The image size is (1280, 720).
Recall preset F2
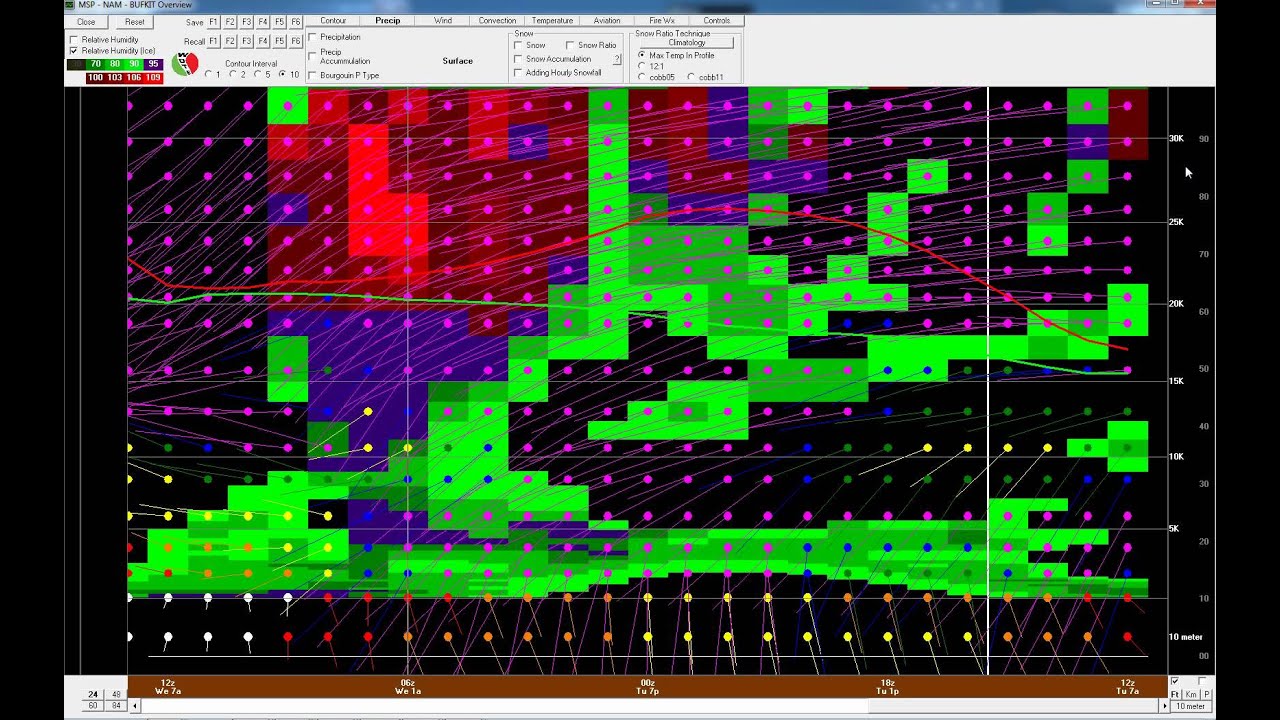tap(230, 41)
